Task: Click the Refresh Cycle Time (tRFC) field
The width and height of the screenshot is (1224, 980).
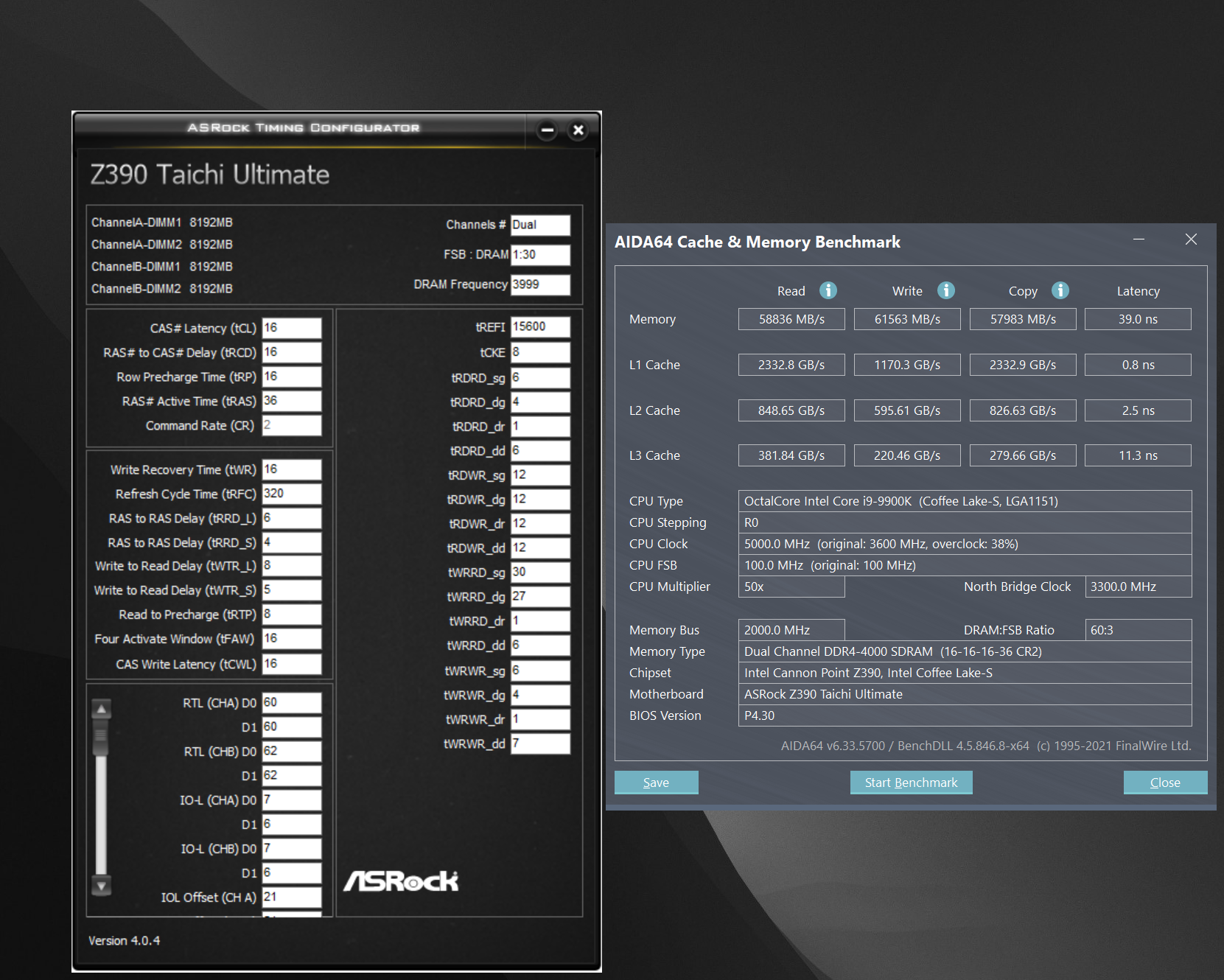Action: coord(292,494)
